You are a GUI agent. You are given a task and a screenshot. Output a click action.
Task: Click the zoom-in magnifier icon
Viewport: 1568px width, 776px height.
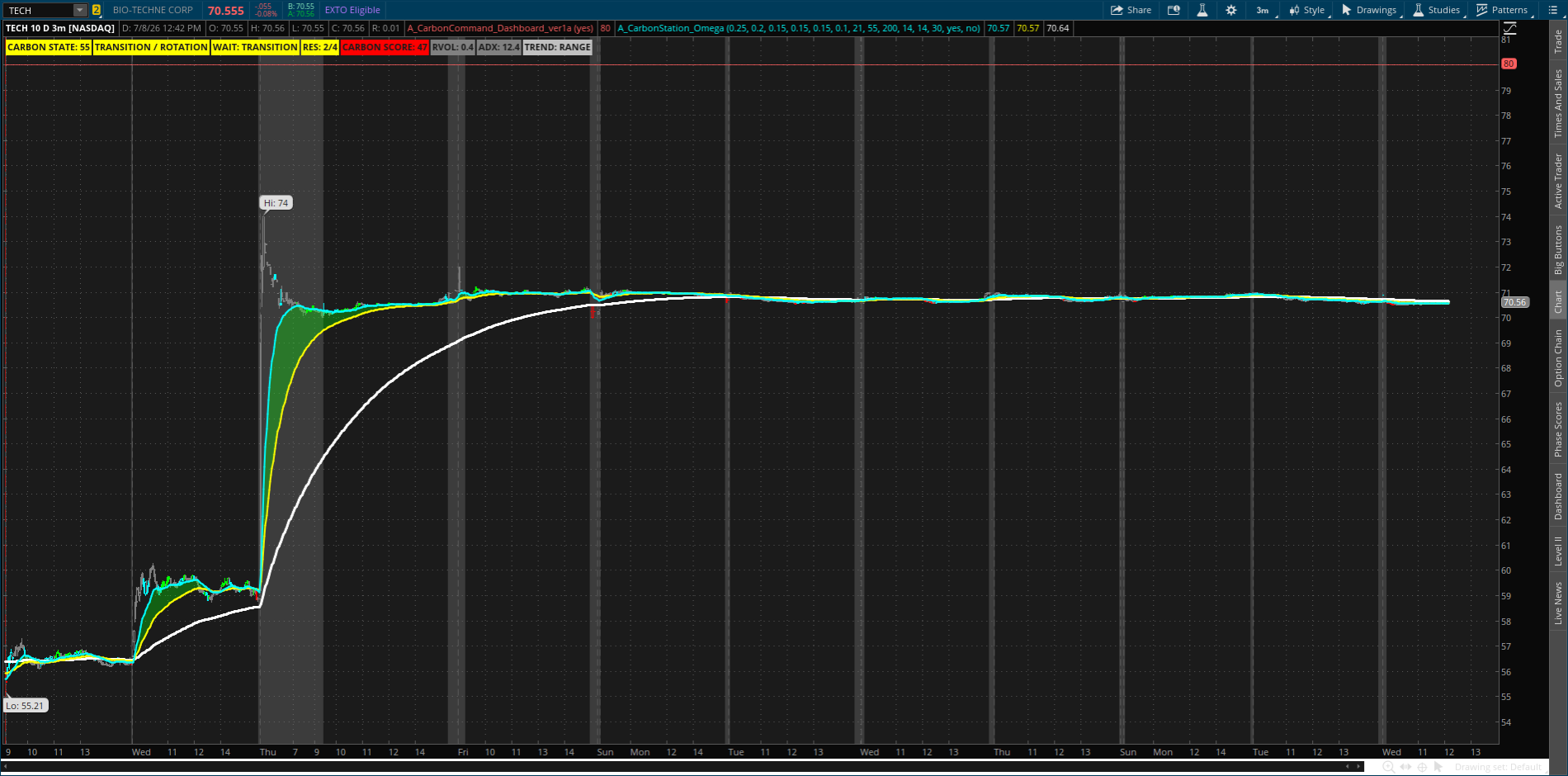(x=1388, y=767)
